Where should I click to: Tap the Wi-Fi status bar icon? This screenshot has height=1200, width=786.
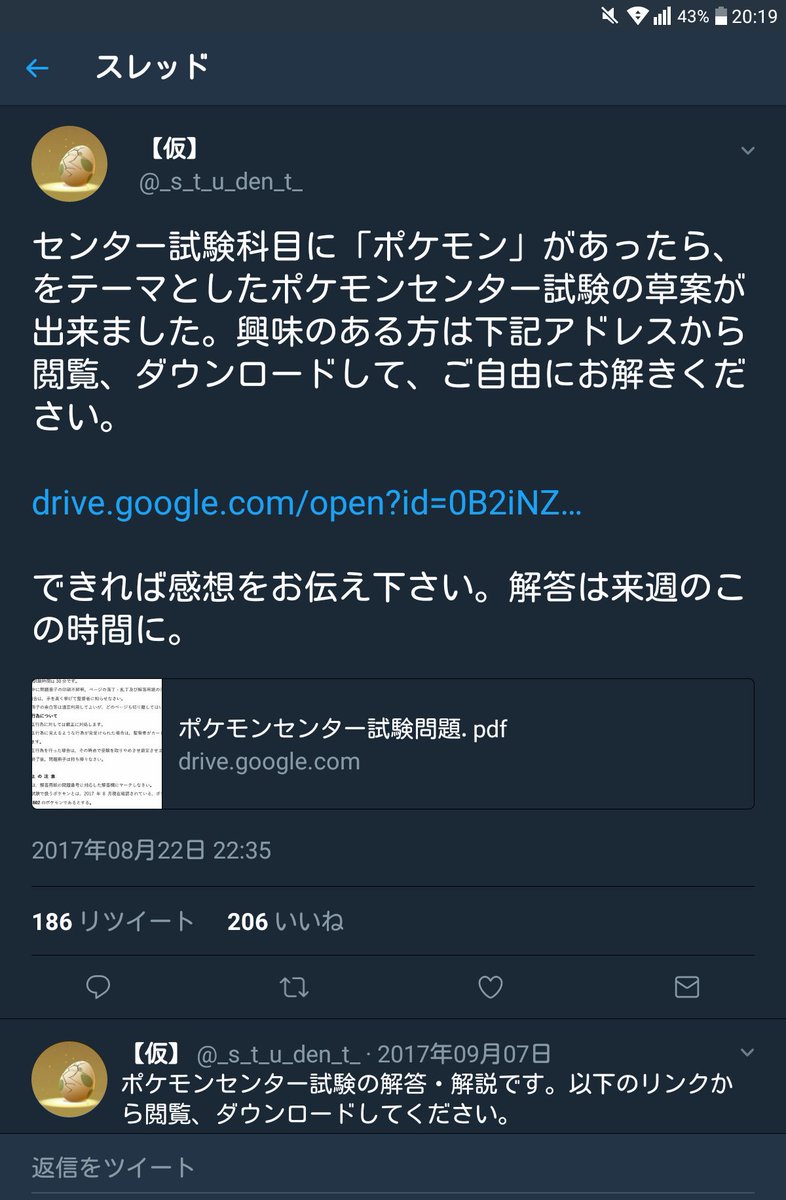click(637, 16)
